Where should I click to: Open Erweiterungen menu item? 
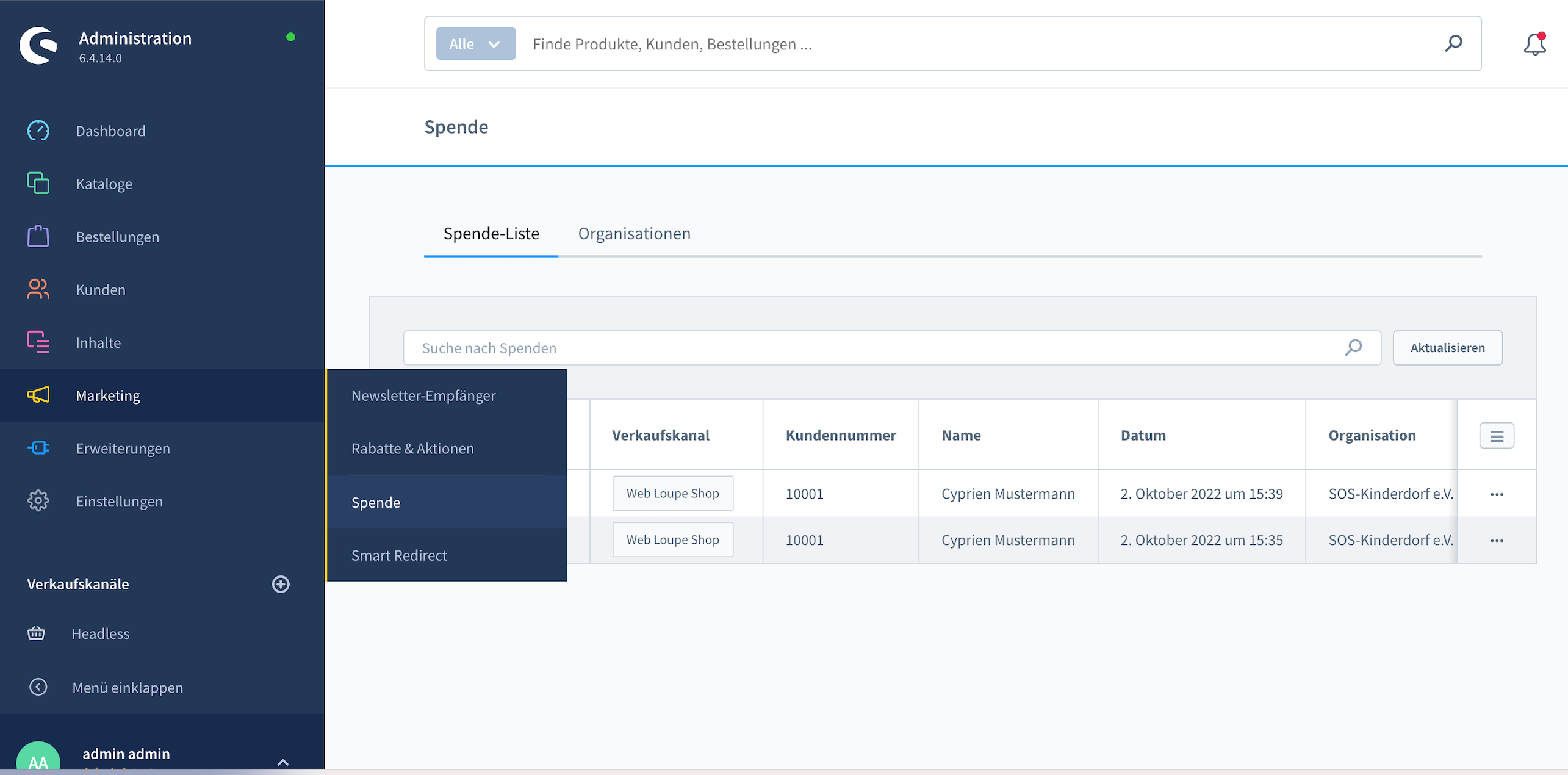pyautogui.click(x=123, y=449)
